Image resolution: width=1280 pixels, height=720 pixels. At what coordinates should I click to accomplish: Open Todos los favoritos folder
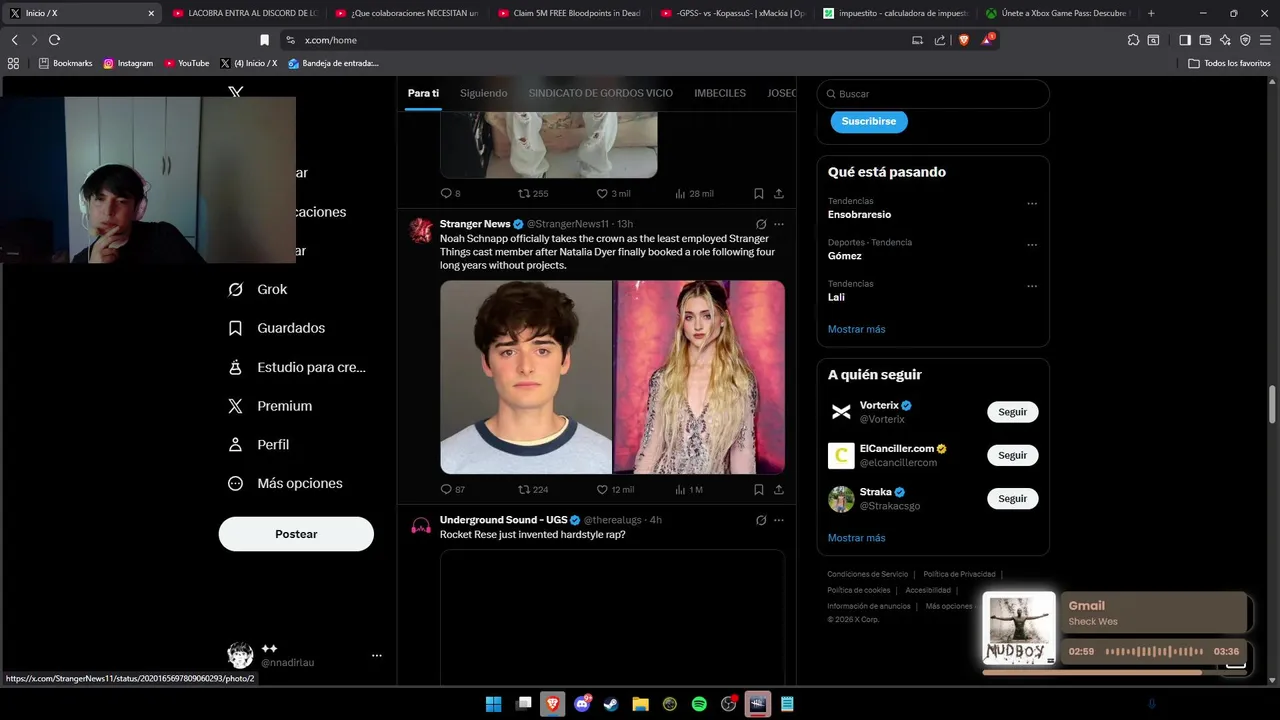click(x=1230, y=63)
